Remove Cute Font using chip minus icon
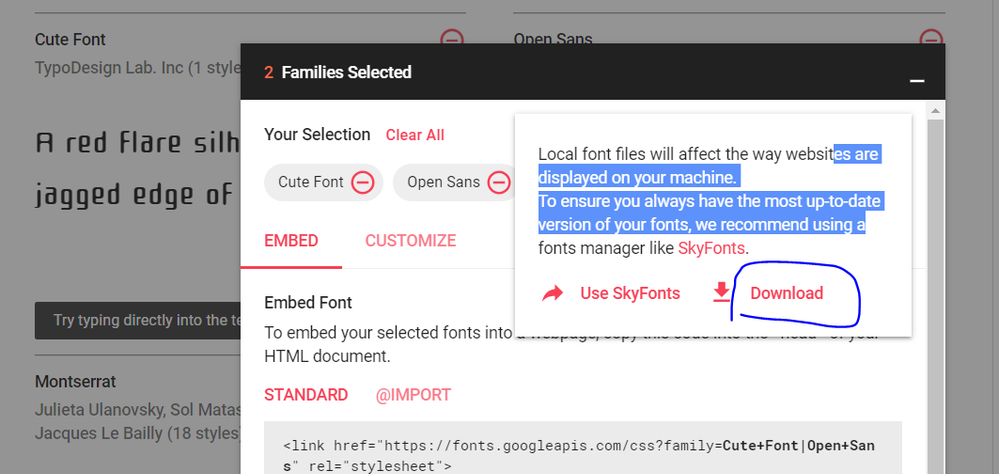This screenshot has height=474, width=999. (x=363, y=183)
